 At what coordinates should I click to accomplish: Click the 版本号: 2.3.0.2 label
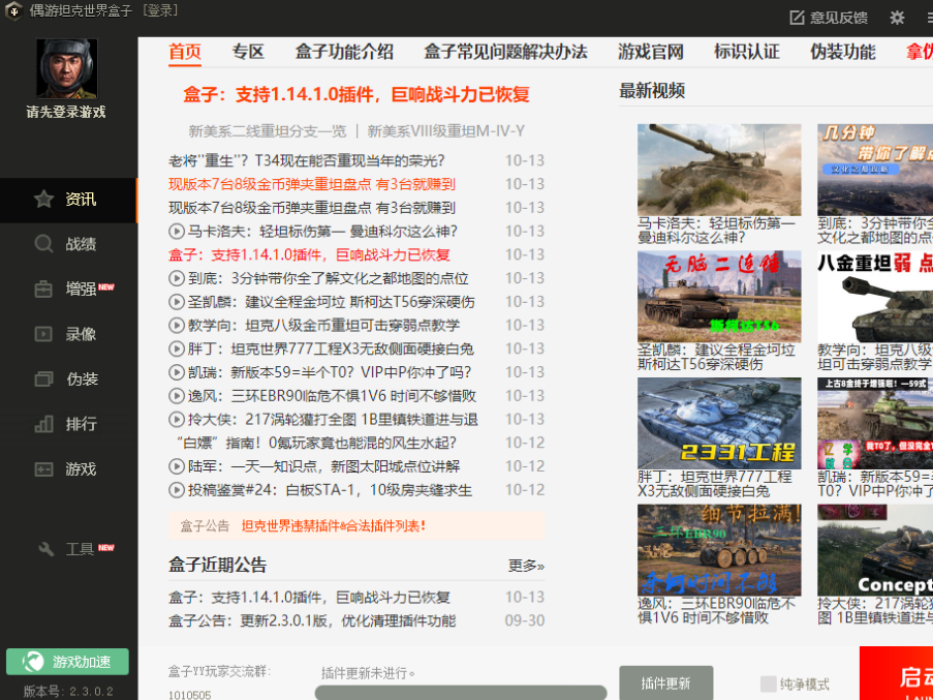68,692
